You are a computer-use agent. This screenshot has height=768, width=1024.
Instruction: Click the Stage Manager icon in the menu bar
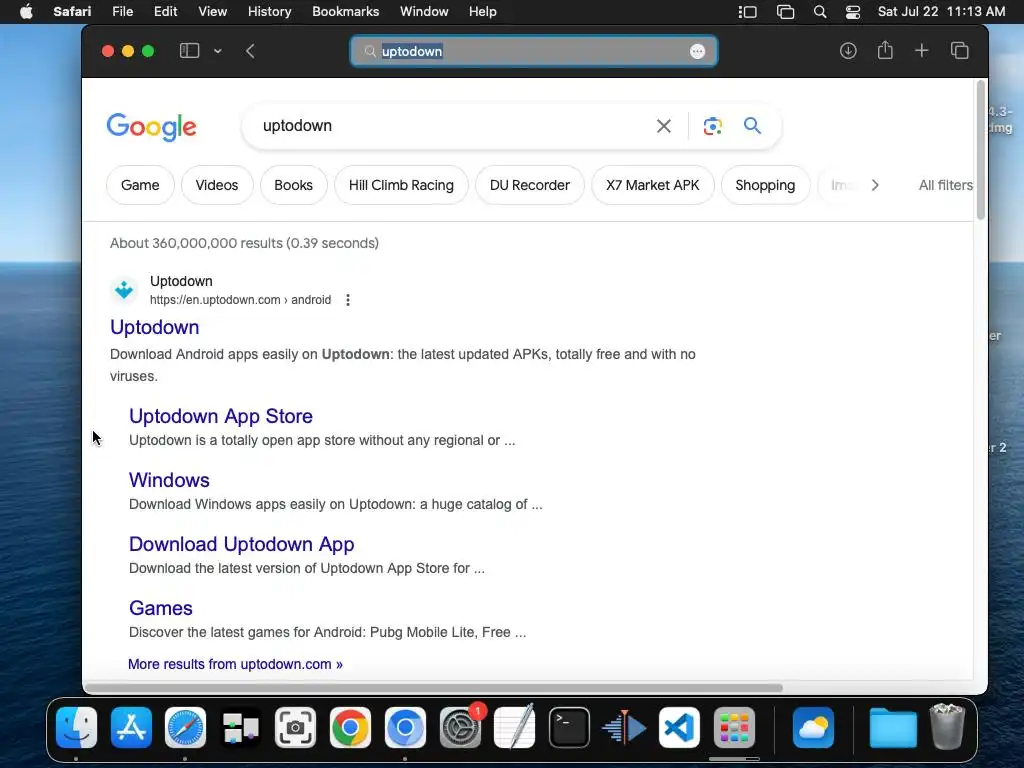tap(748, 12)
